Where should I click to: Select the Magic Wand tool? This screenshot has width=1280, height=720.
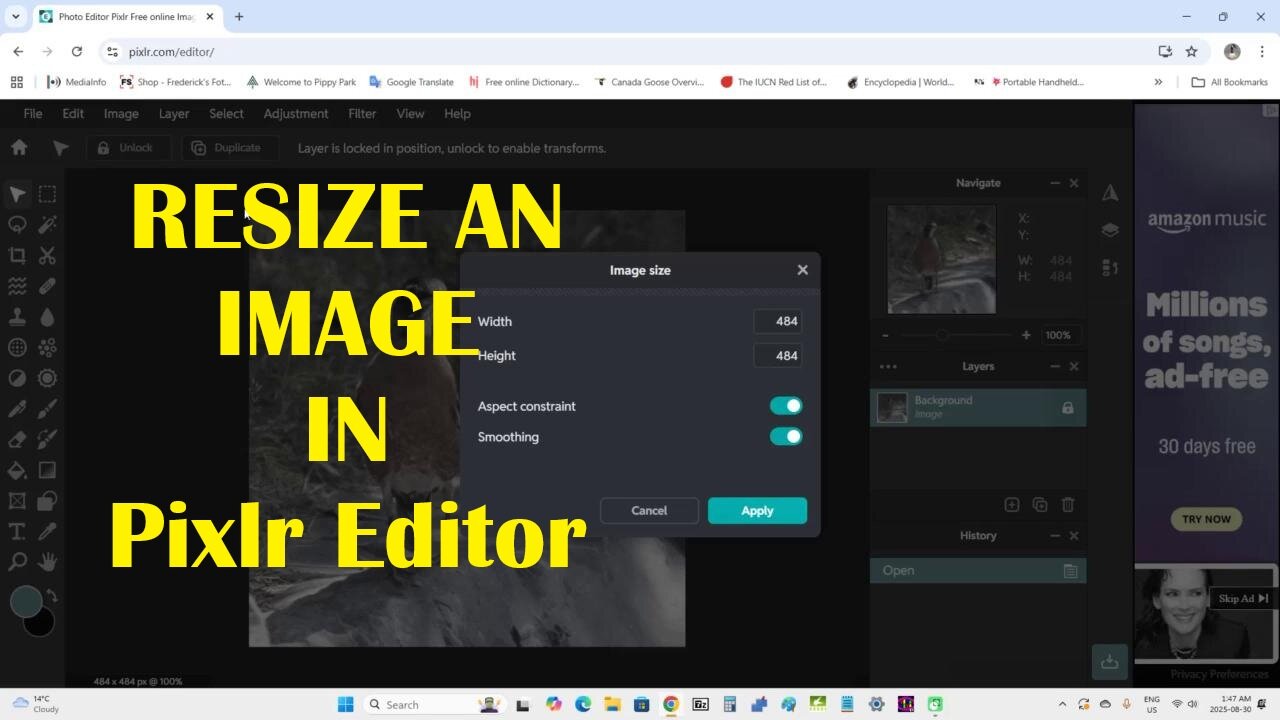pos(47,224)
